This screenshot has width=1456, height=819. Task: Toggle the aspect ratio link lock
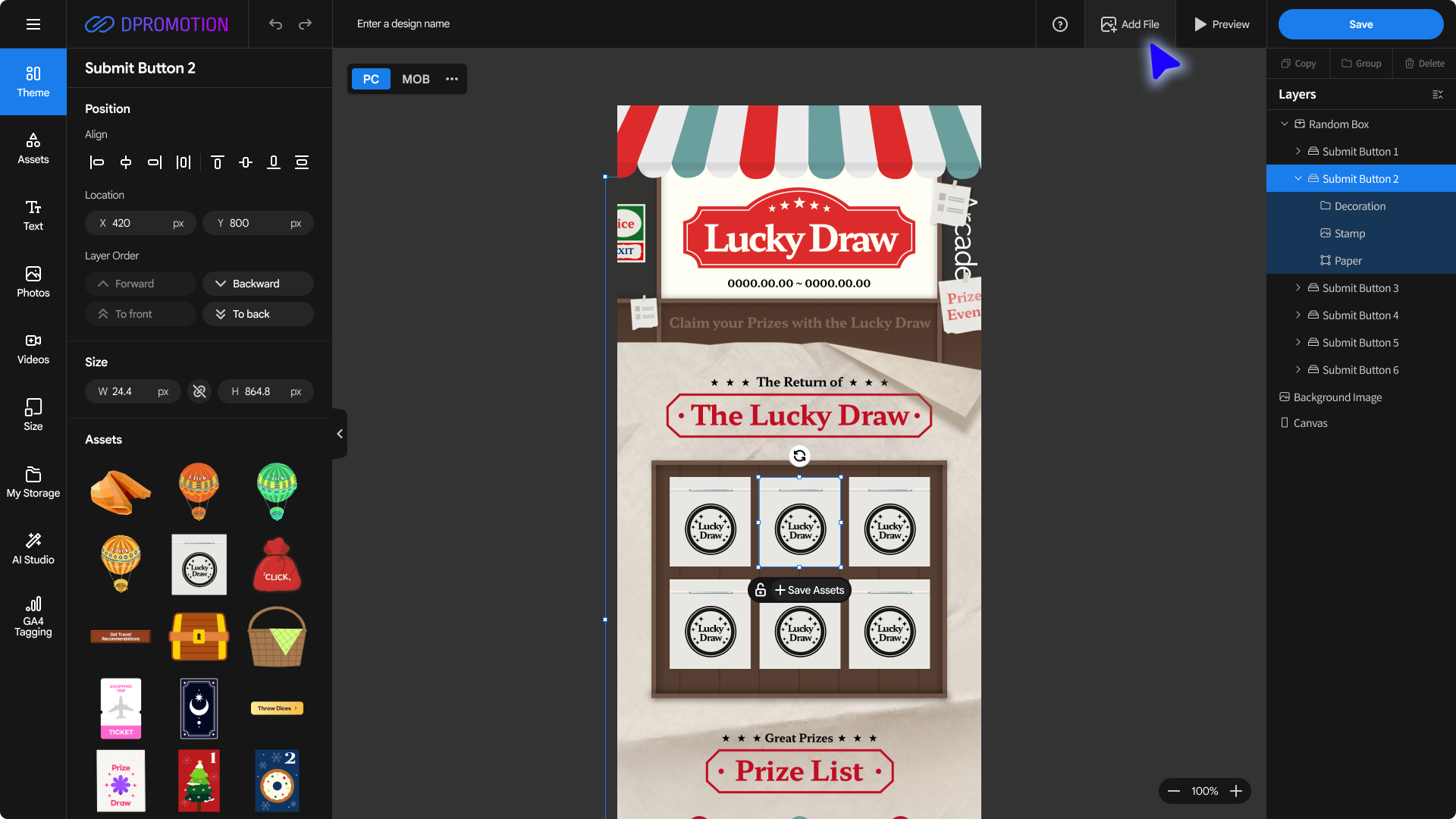coord(199,391)
